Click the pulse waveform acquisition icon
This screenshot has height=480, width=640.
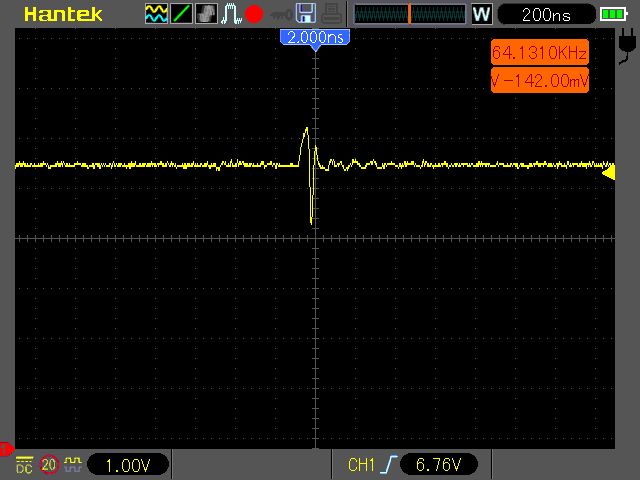(231, 14)
